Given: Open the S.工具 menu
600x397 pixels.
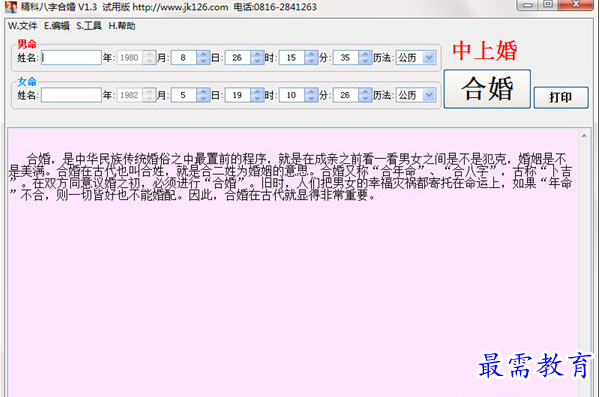Looking at the screenshot, I should (x=89, y=26).
